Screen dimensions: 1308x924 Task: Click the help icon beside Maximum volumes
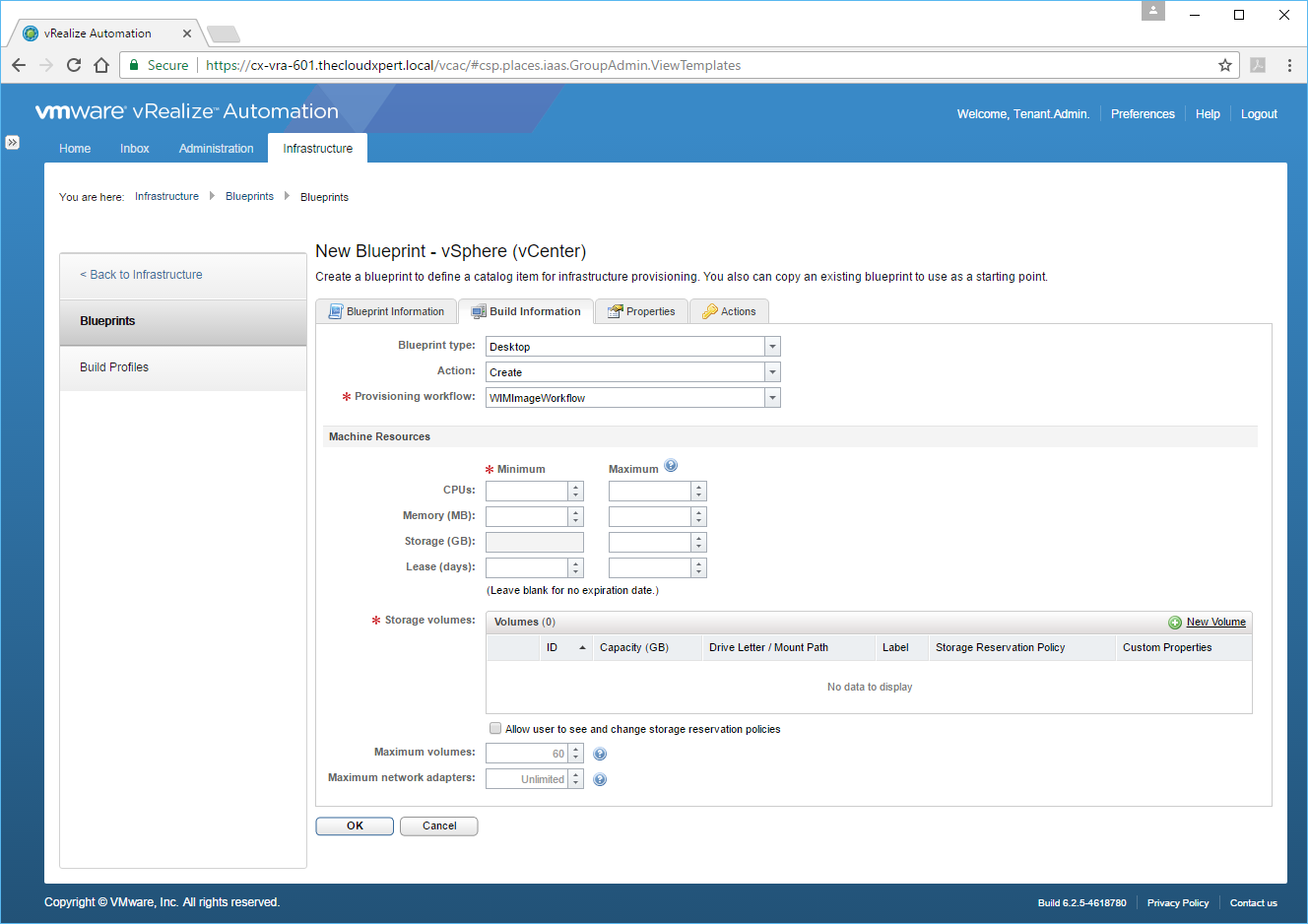(x=600, y=755)
